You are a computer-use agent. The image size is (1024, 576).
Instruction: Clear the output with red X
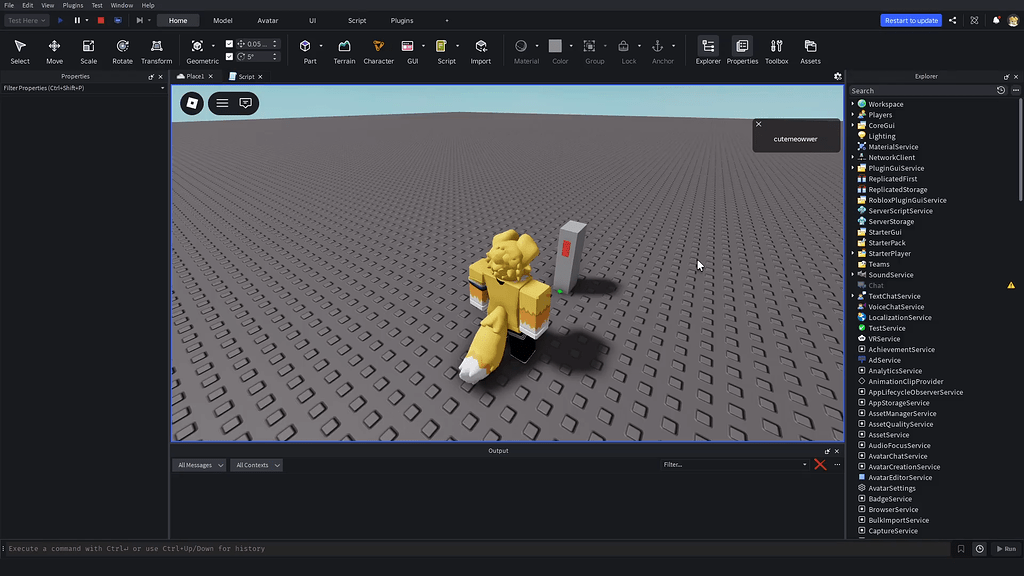coord(820,464)
